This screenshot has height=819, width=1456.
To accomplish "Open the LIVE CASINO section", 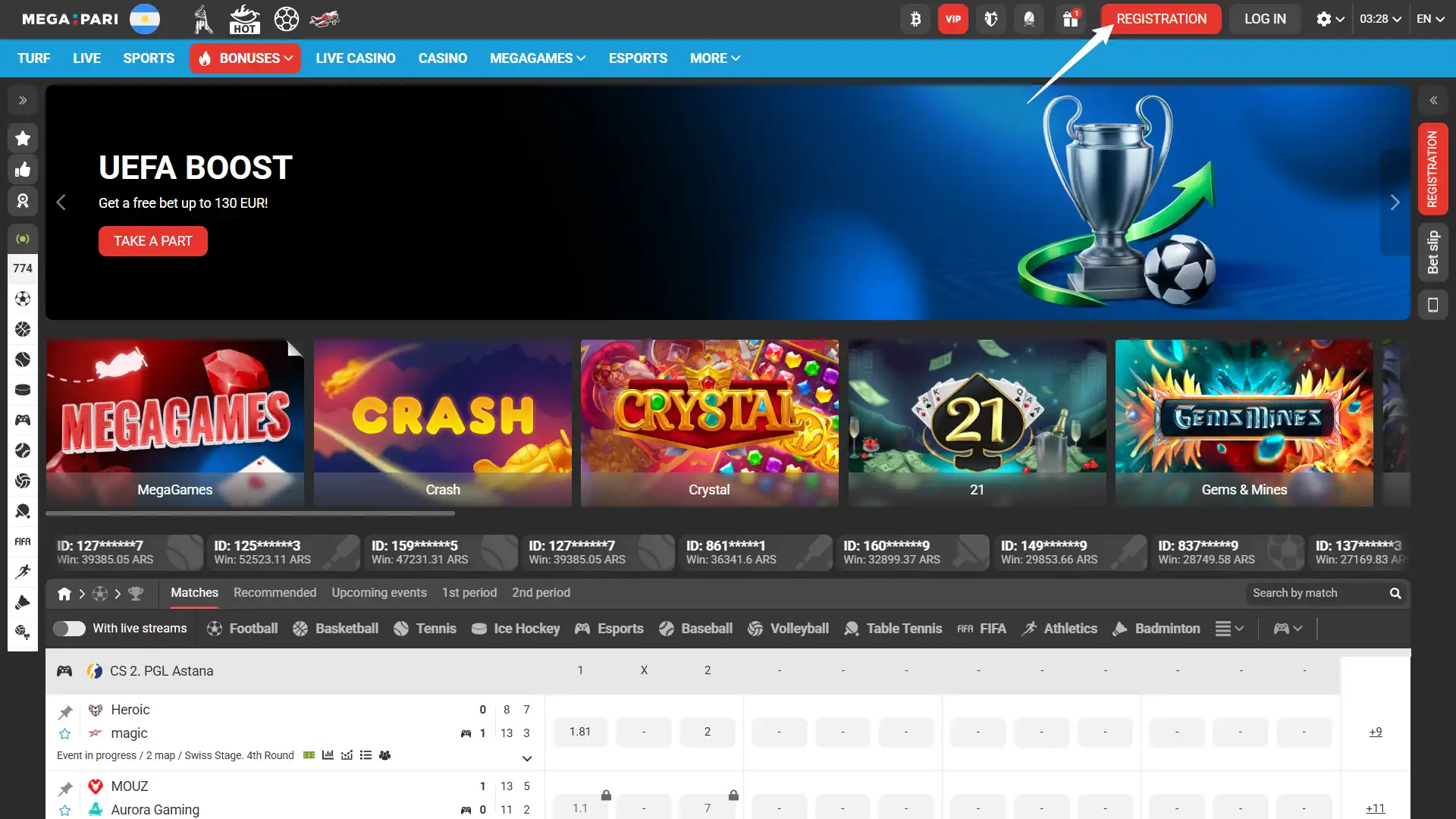I will pos(356,58).
